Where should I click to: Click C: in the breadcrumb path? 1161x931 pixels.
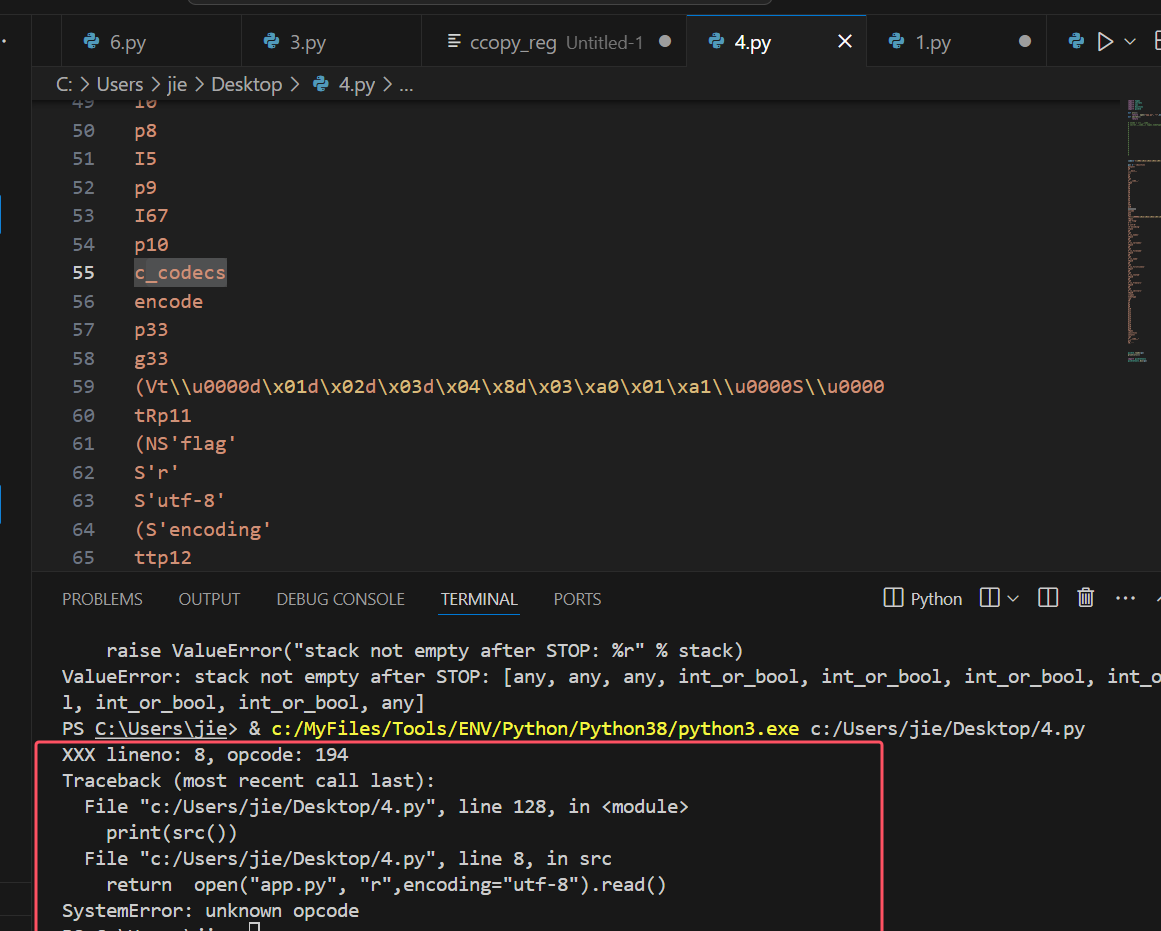coord(64,84)
